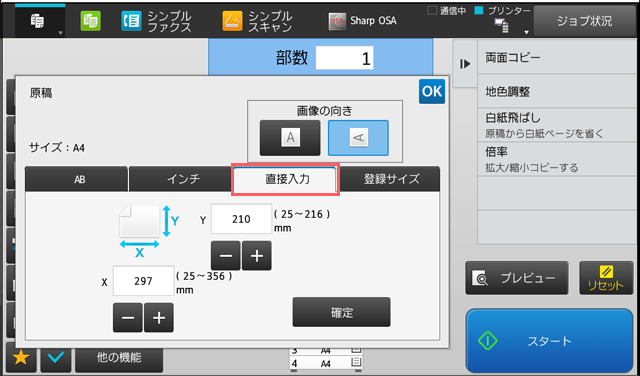
Task: Select 白紙飛ばし blank page skip
Action: pyautogui.click(x=558, y=125)
